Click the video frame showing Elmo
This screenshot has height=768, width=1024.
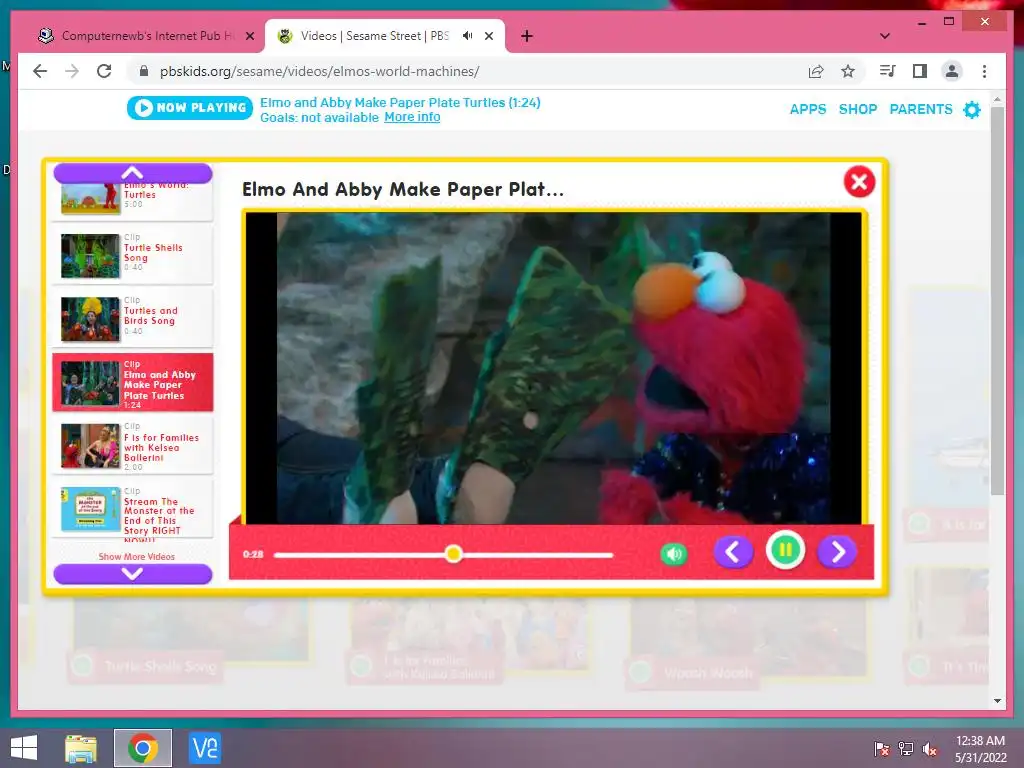coord(553,368)
